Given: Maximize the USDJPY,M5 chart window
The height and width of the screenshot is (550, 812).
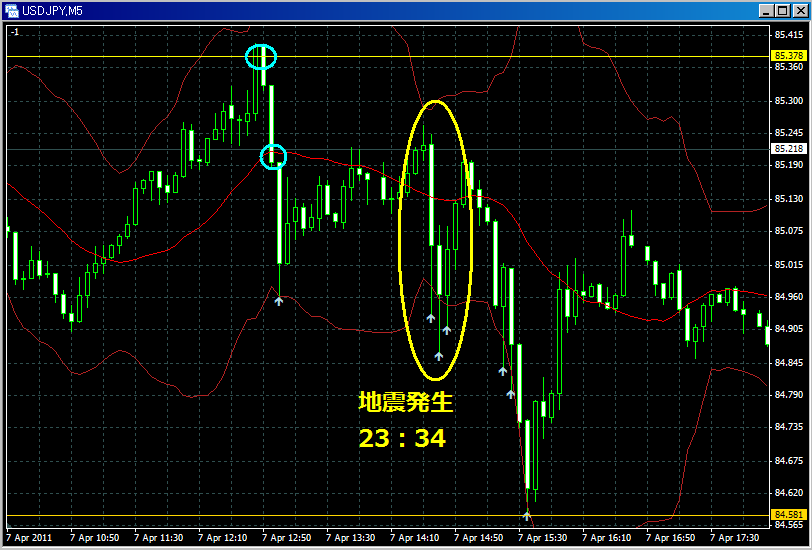Looking at the screenshot, I should [782, 10].
